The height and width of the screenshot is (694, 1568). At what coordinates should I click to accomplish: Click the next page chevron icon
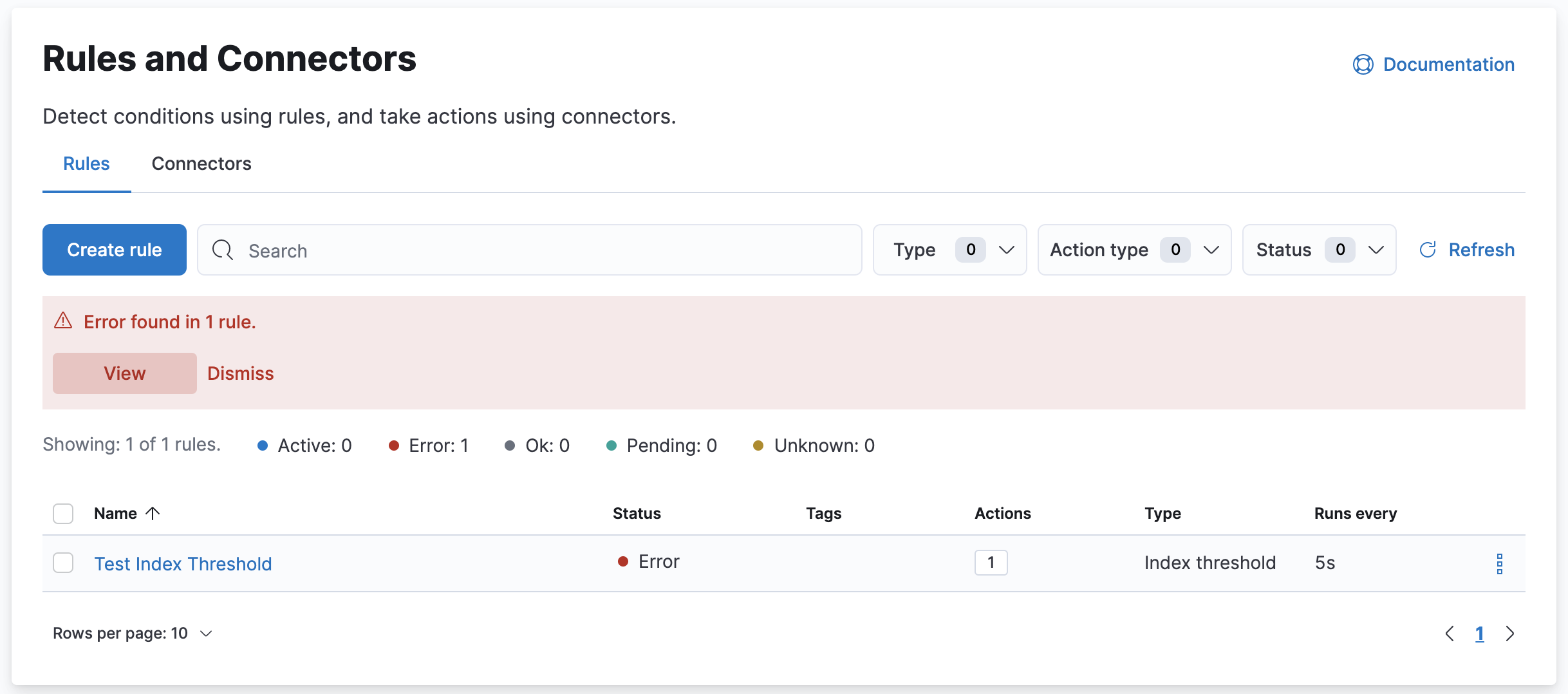[1510, 633]
